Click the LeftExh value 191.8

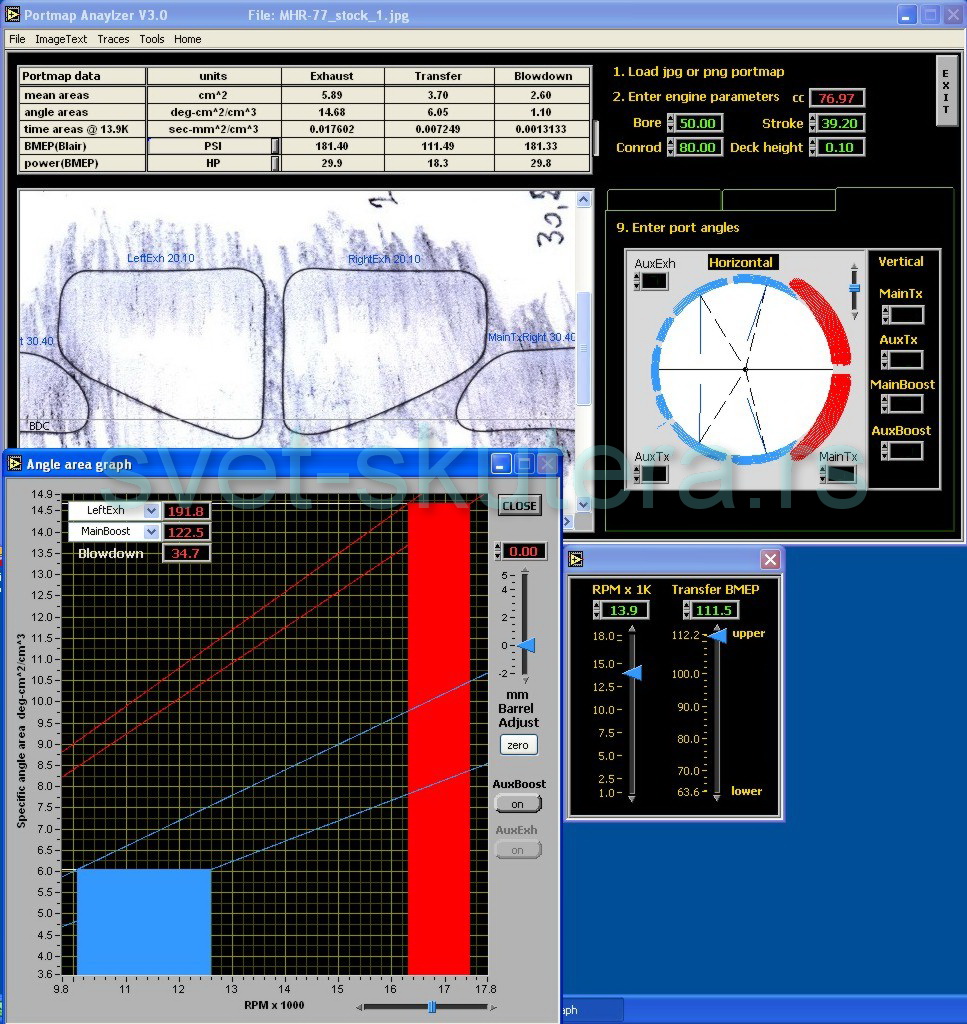[186, 511]
